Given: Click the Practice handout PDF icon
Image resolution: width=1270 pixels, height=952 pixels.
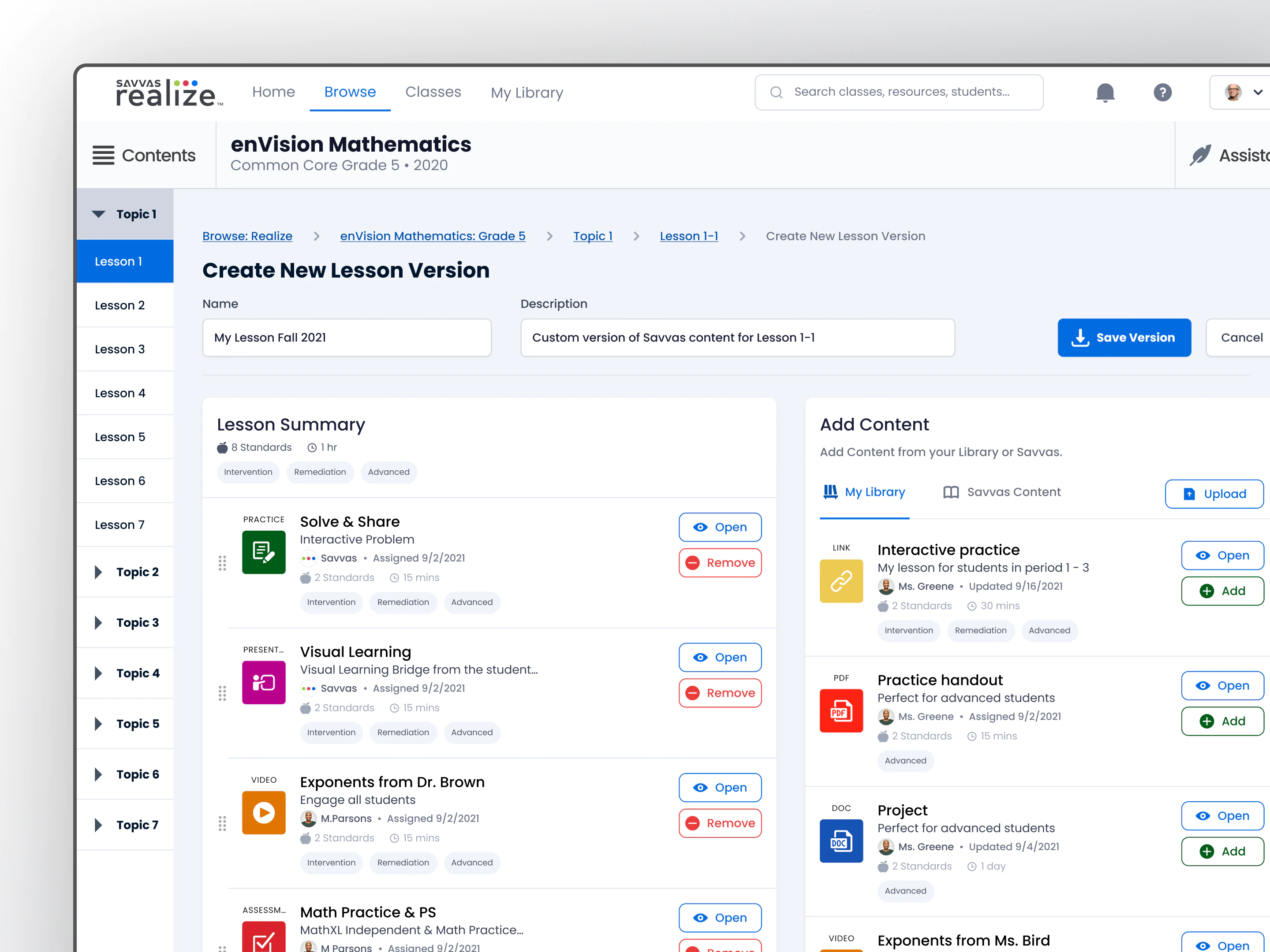Looking at the screenshot, I should pos(841,711).
